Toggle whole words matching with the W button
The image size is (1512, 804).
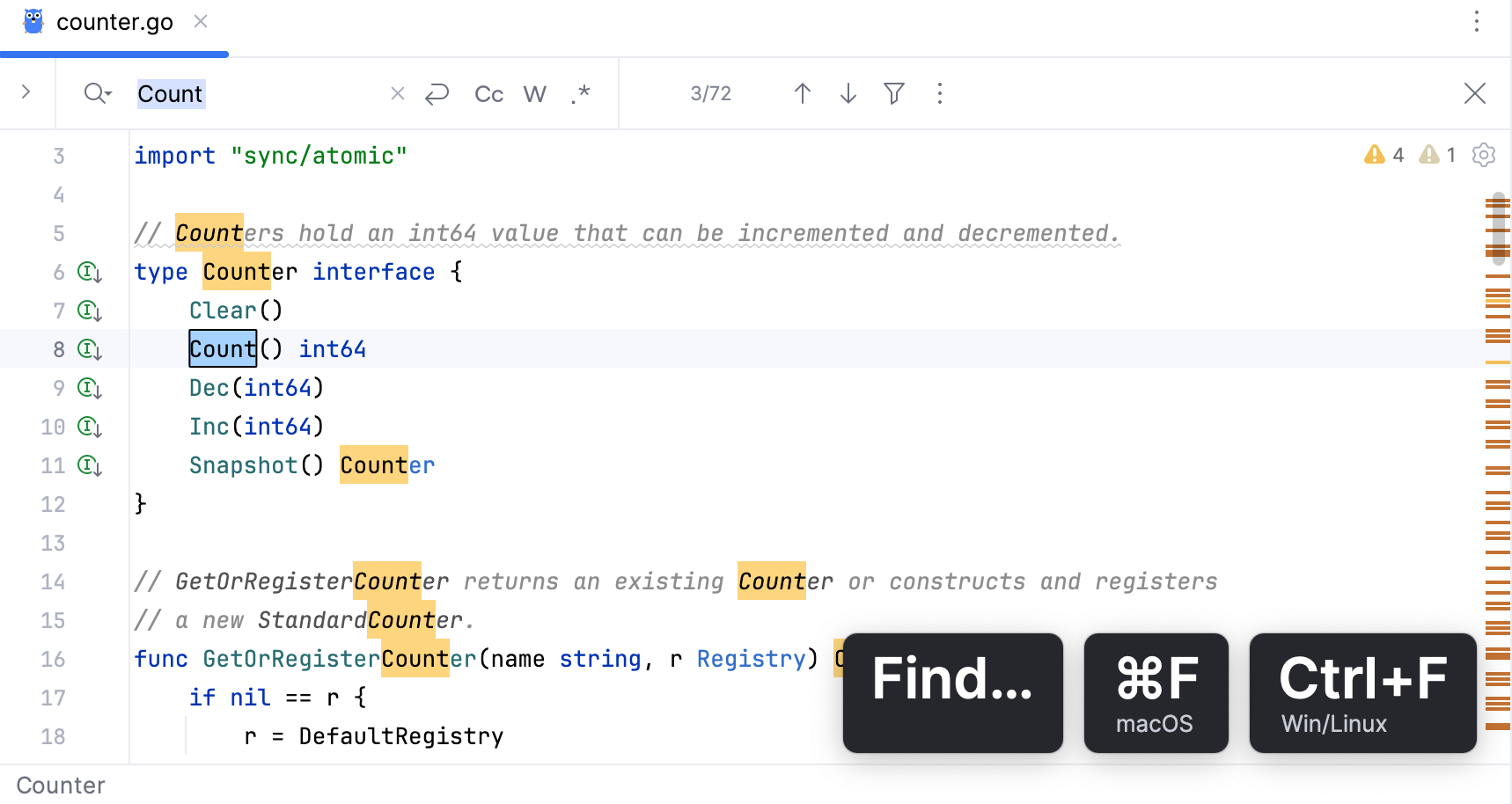(x=534, y=93)
